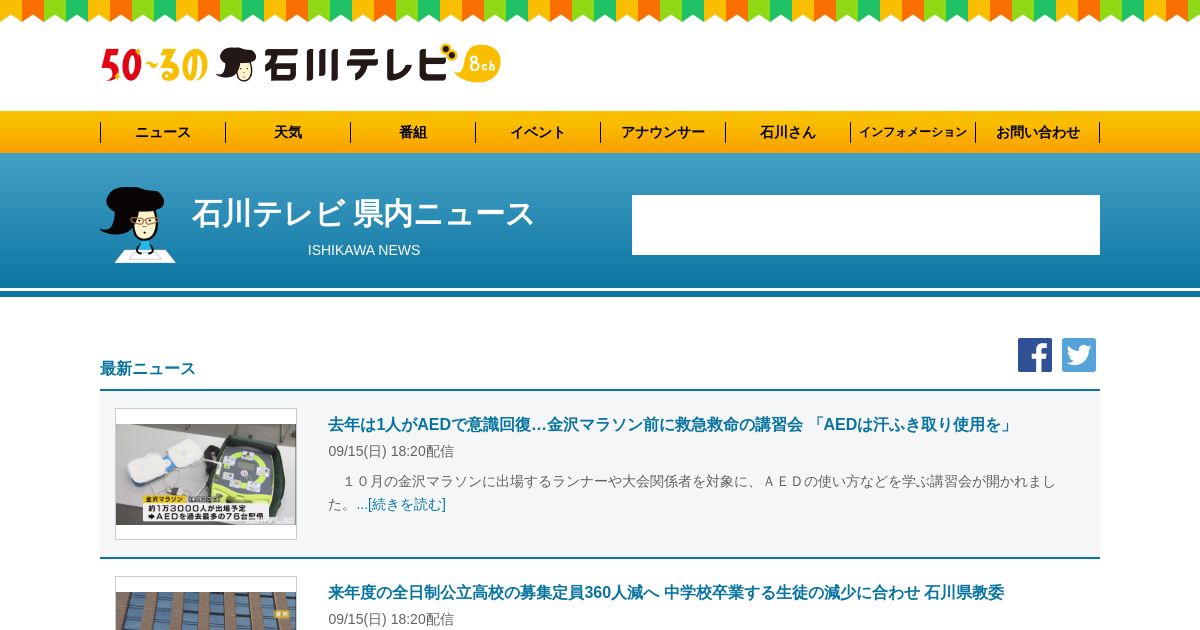Click the AED article timestamp 09/15(日) 18:20配信
This screenshot has width=1200, height=630.
tap(391, 451)
